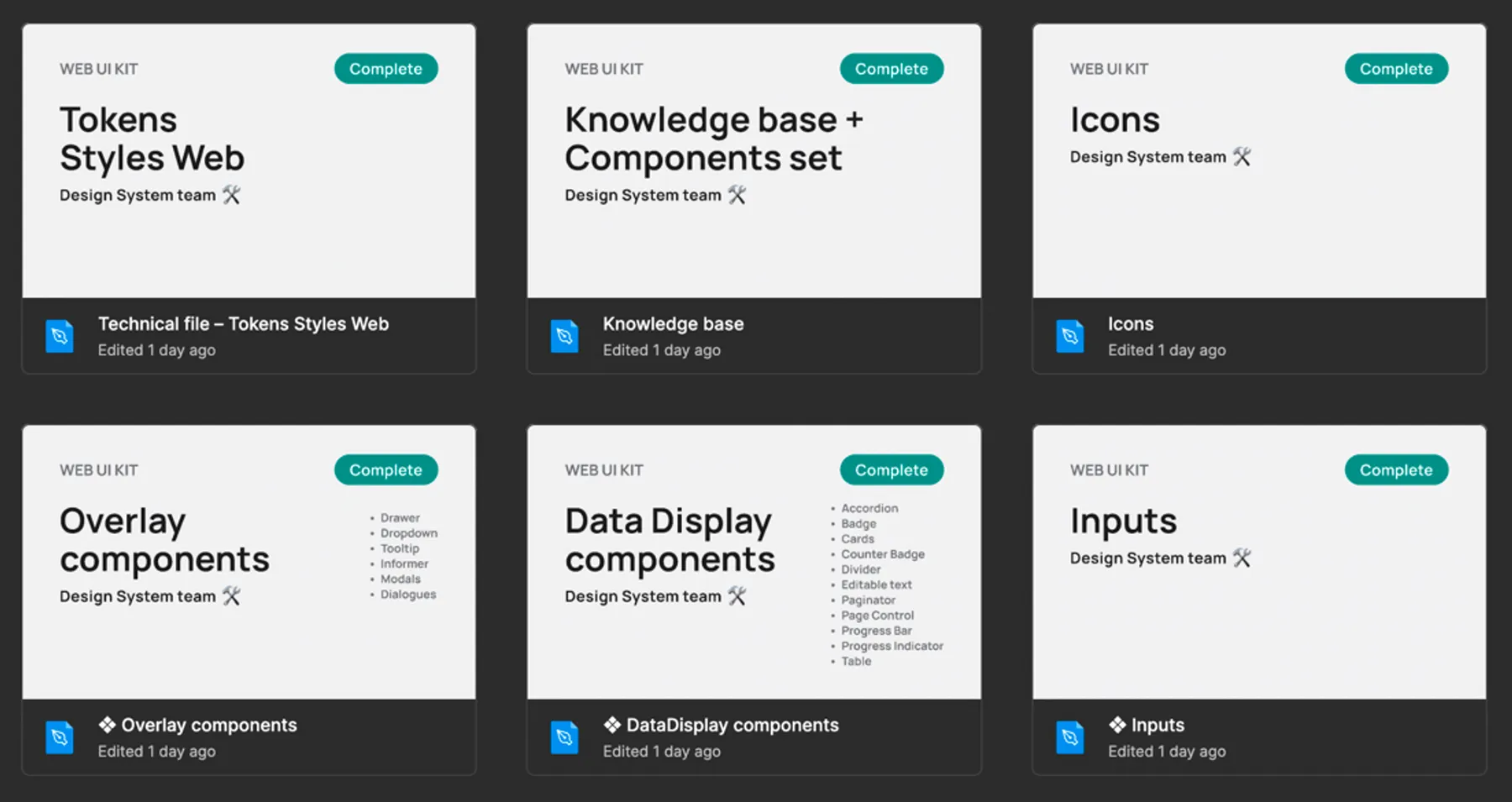Open the Overlay components cover thumbnail
The image size is (1512, 802).
tap(249, 562)
